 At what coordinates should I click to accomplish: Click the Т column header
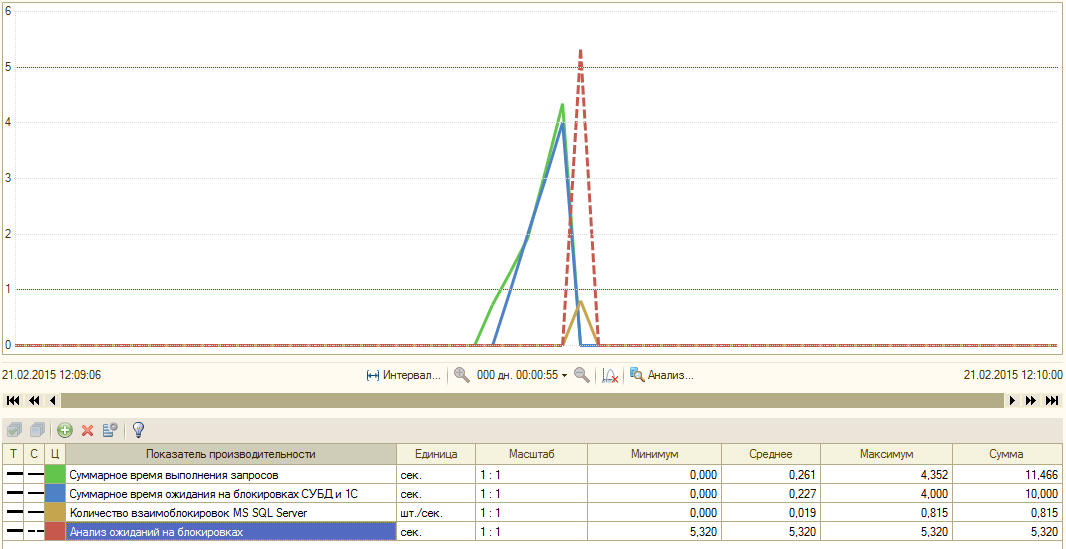(x=13, y=454)
